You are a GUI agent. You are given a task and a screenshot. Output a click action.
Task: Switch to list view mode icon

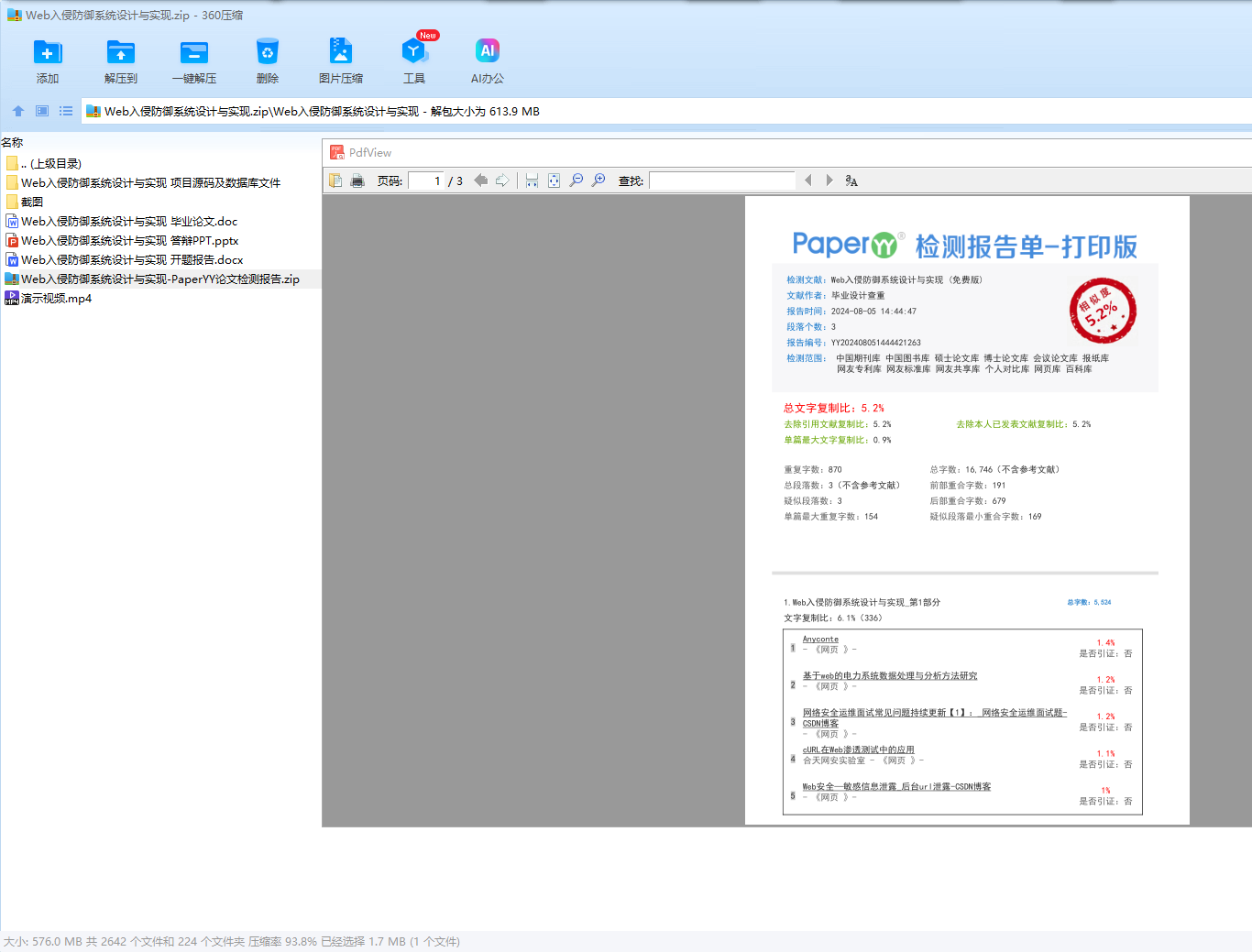pyautogui.click(x=66, y=111)
